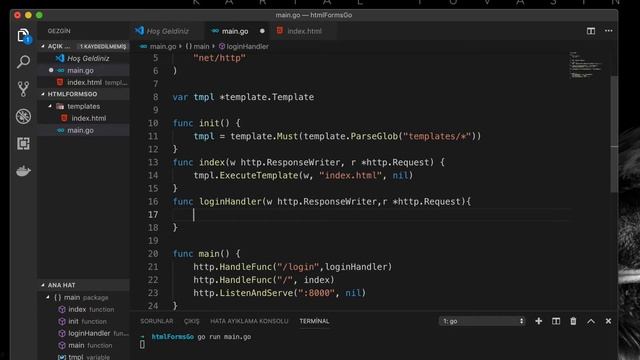640x360 pixels.
Task: Switch to index.html editor tab
Action: tap(304, 31)
